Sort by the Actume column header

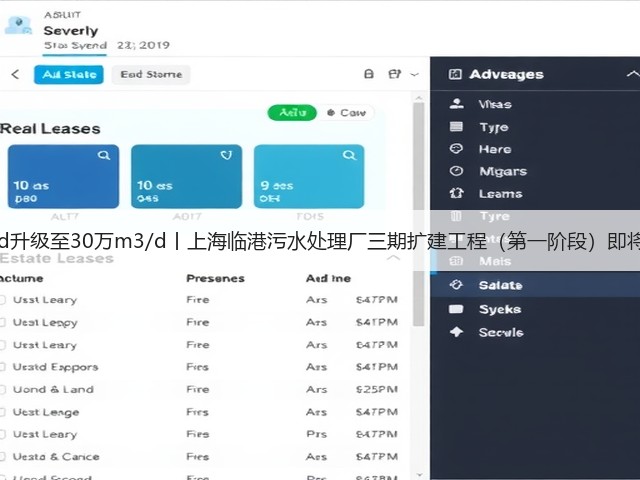coord(21,278)
